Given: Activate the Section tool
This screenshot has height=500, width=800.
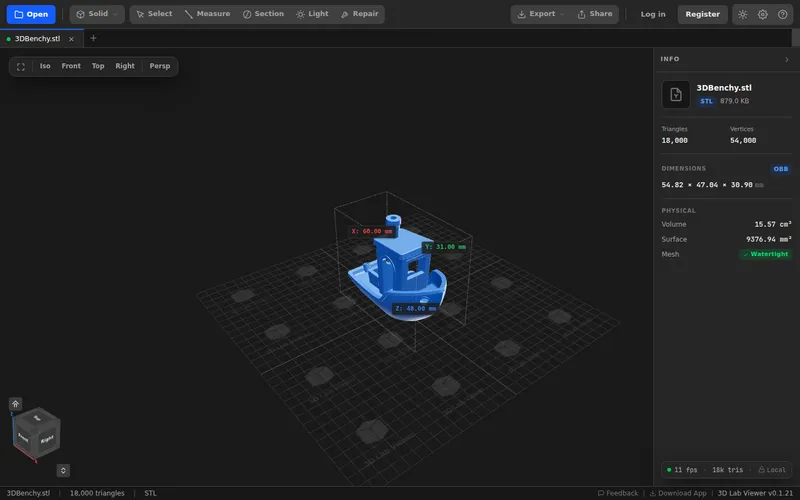Looking at the screenshot, I should coord(263,14).
